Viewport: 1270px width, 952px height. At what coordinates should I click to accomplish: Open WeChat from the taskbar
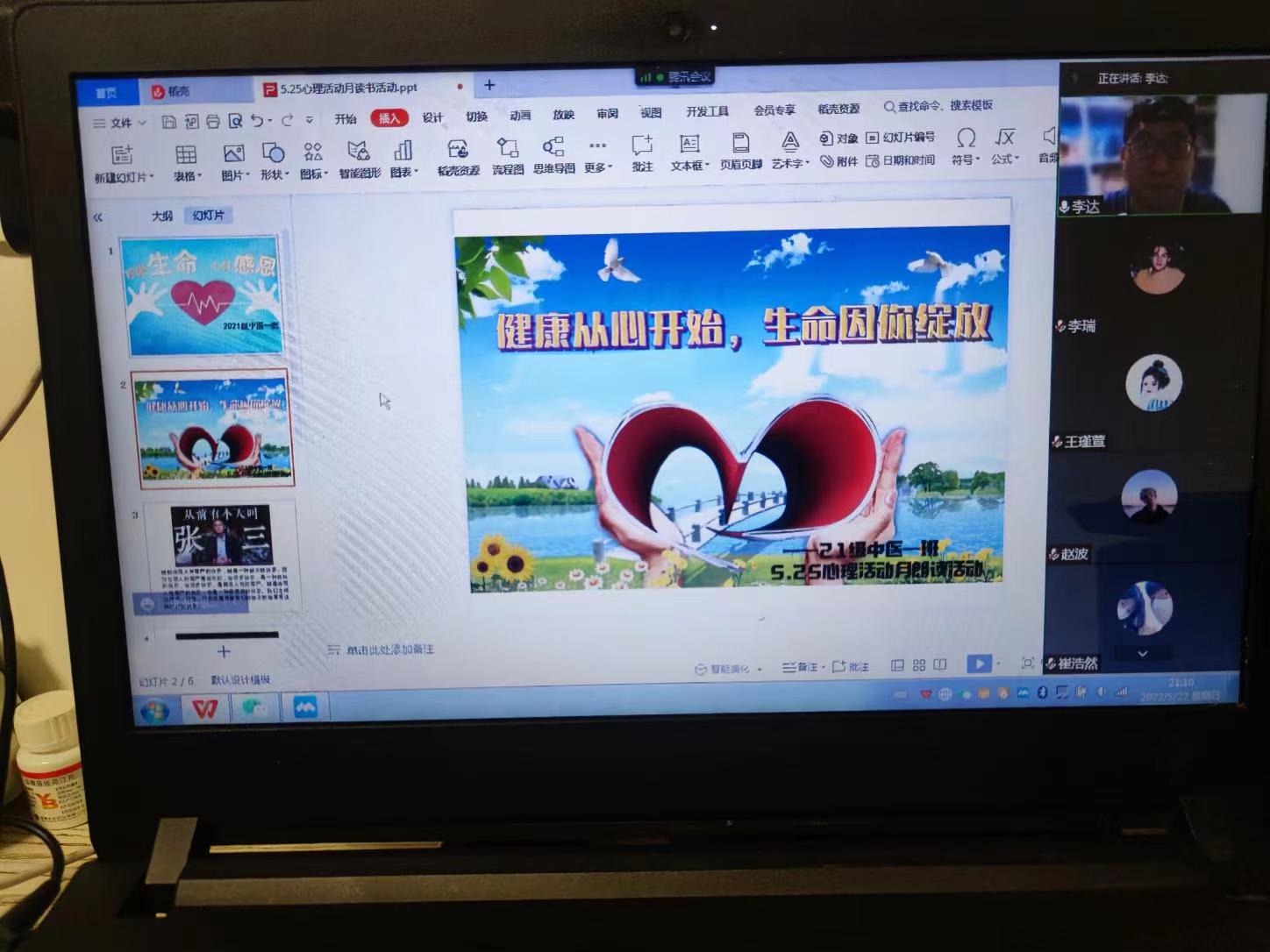point(254,707)
